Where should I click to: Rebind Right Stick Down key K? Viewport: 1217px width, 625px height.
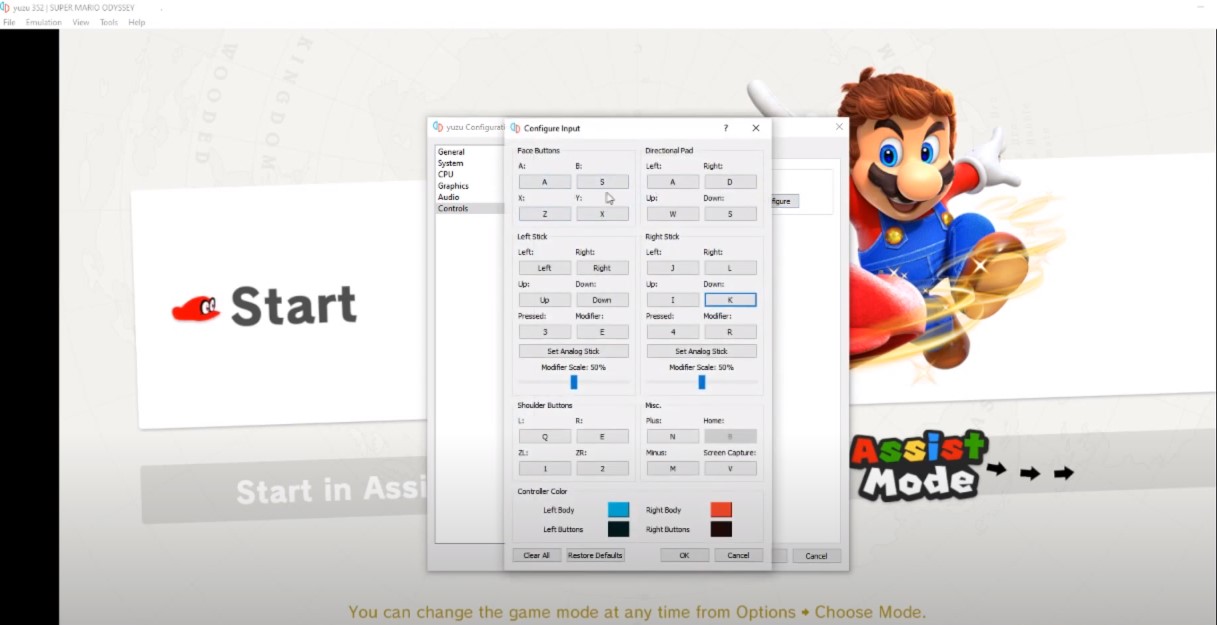coord(730,300)
